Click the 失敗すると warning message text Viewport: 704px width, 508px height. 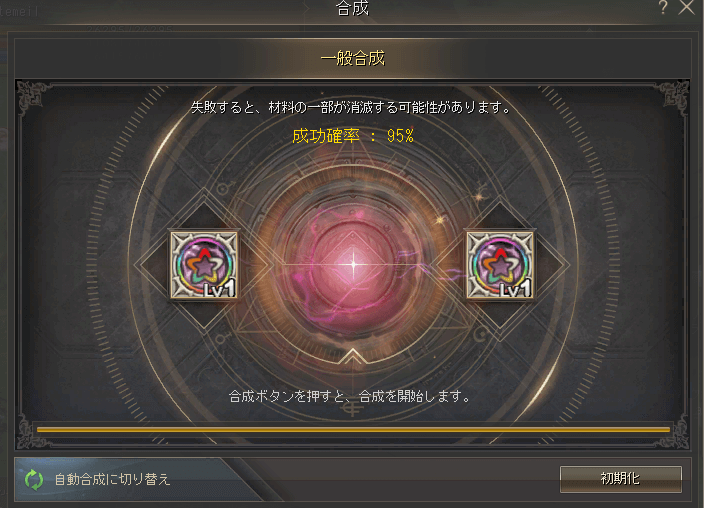click(351, 108)
